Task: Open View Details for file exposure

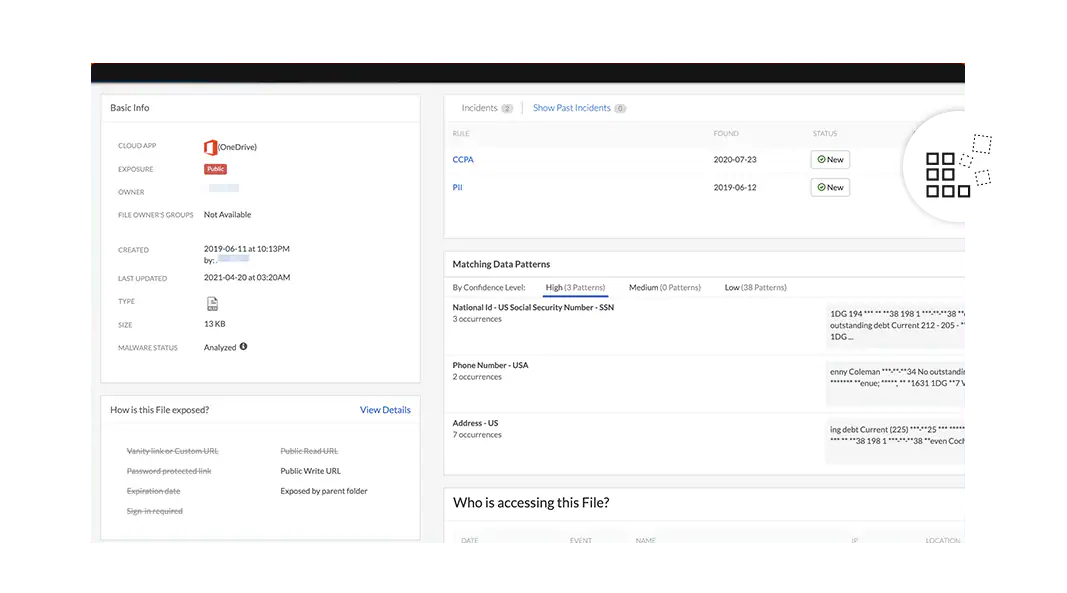Action: tap(385, 410)
